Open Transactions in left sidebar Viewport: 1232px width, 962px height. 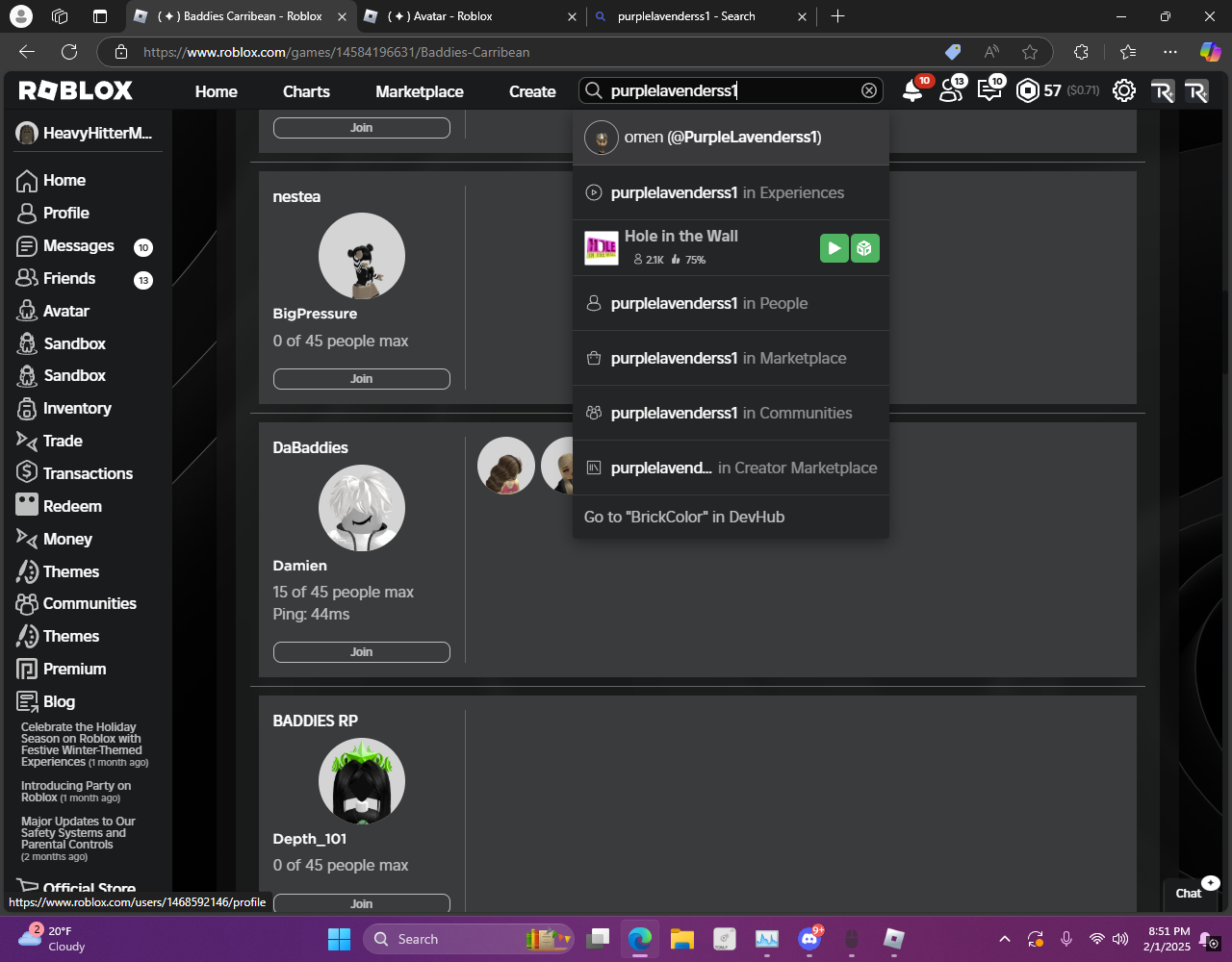point(75,474)
